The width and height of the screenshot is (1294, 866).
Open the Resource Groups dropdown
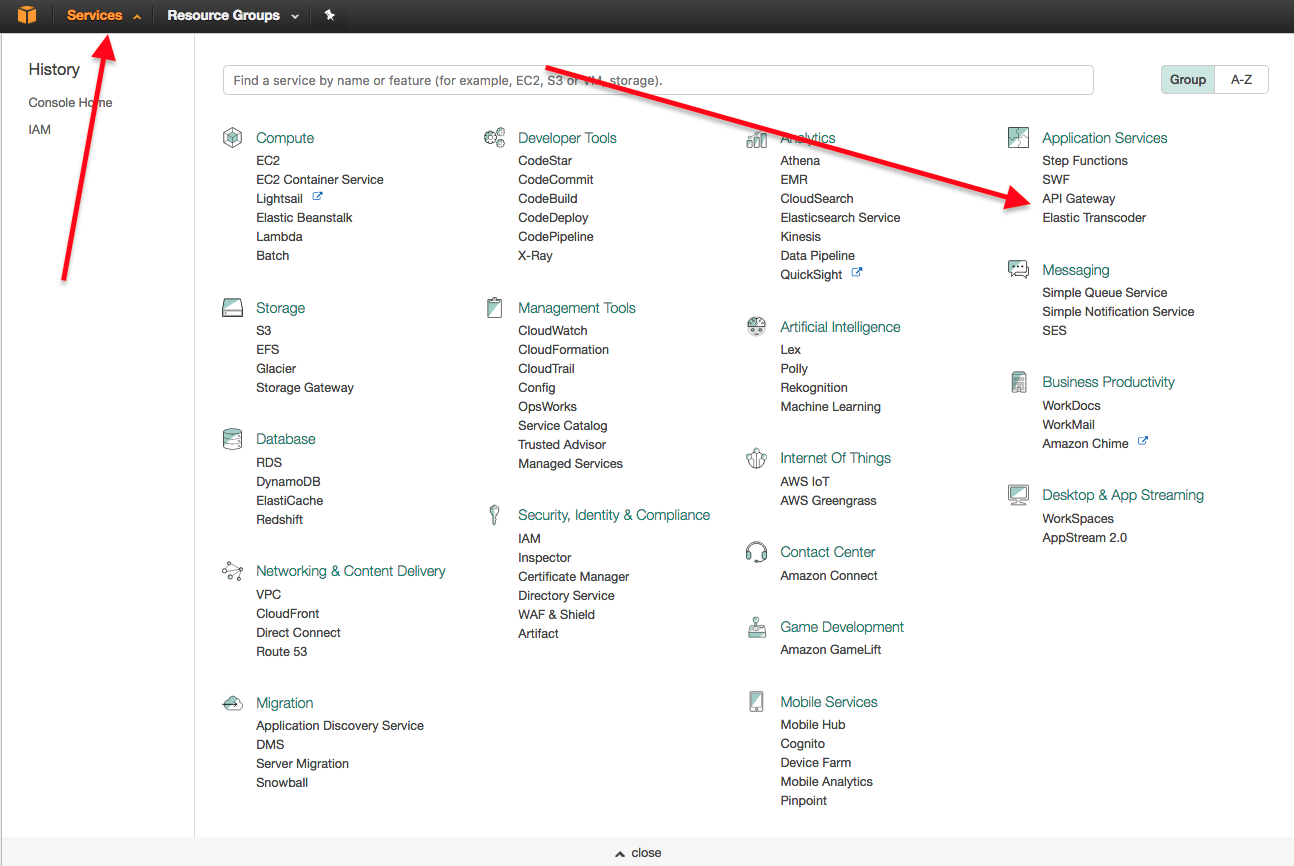(x=233, y=16)
